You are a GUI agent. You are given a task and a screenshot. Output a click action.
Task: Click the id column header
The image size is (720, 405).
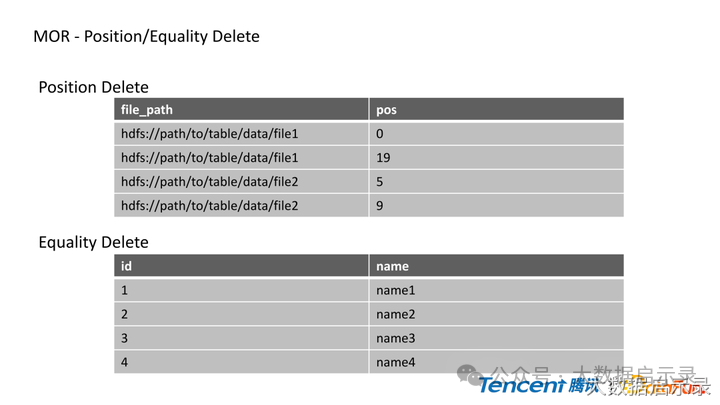coord(241,266)
